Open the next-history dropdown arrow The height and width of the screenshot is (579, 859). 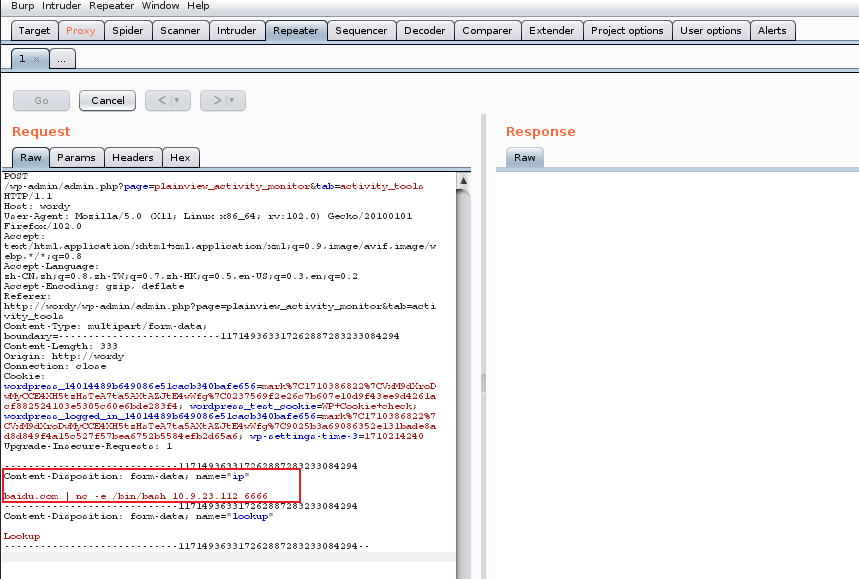point(232,100)
